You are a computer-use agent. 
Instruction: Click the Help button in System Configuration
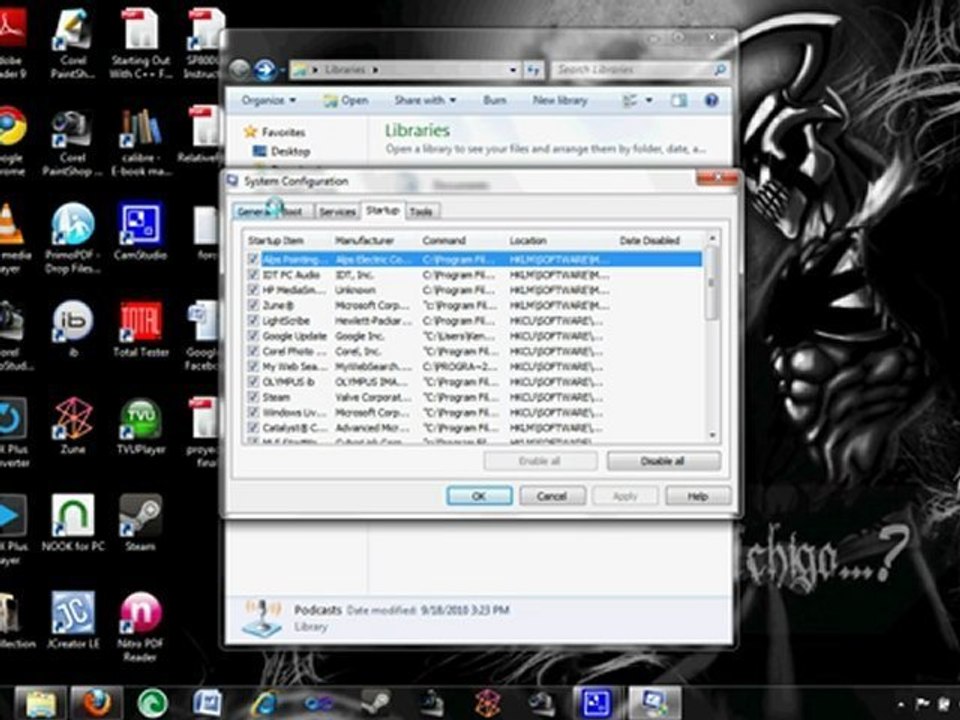(698, 496)
